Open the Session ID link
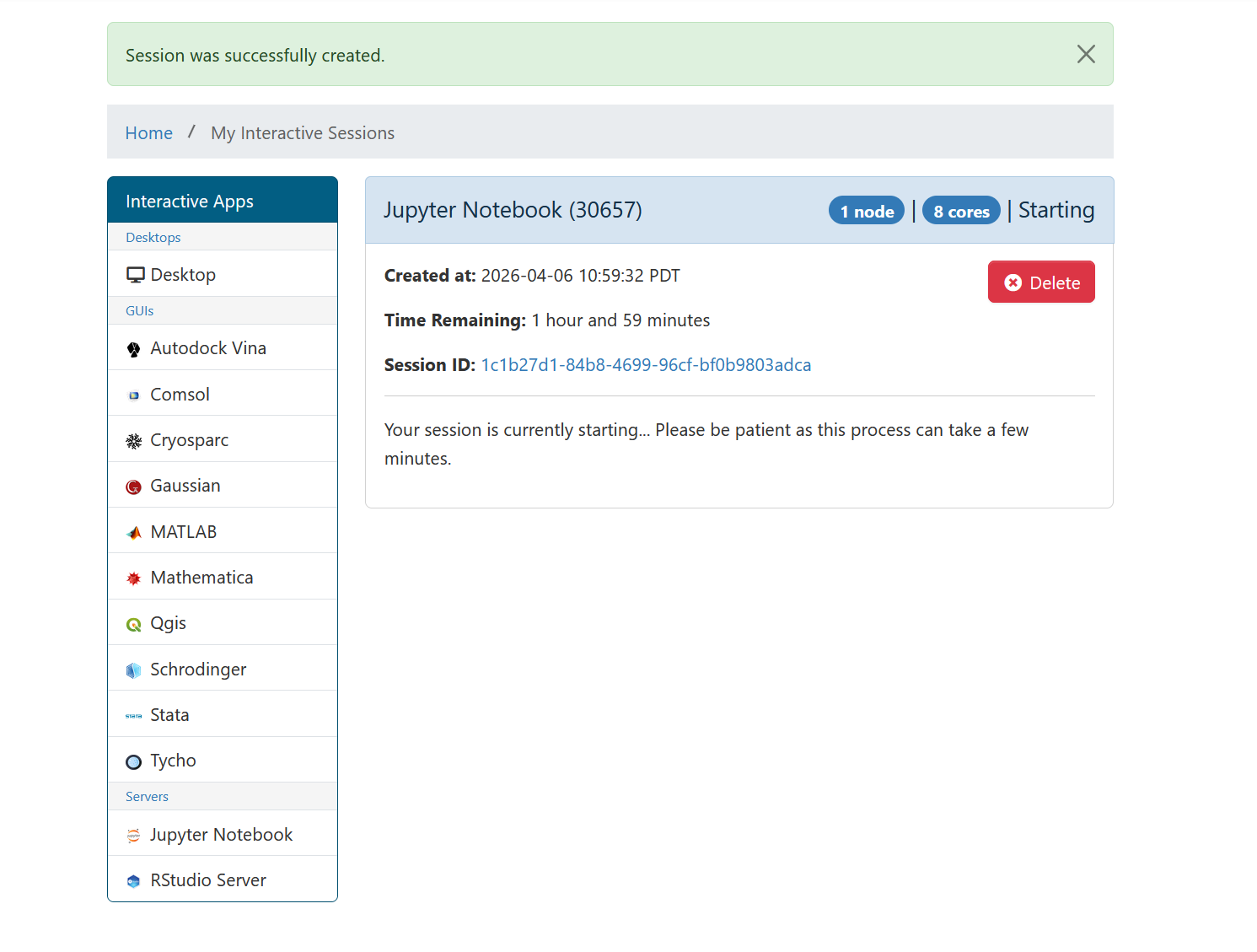The width and height of the screenshot is (1257, 952). 646,365
